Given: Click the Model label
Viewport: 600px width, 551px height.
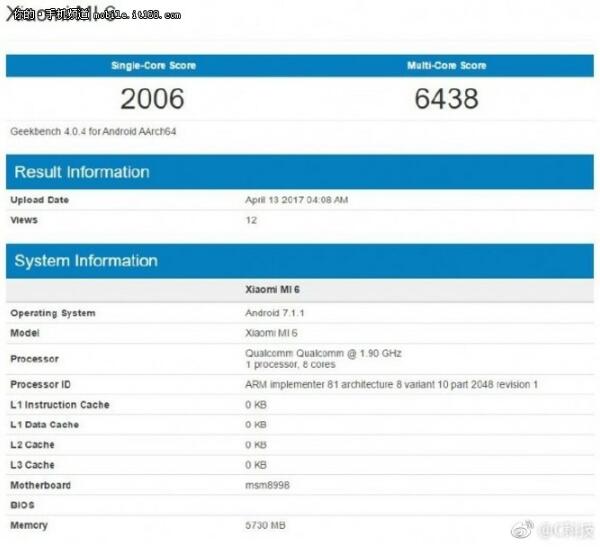Looking at the screenshot, I should (25, 333).
